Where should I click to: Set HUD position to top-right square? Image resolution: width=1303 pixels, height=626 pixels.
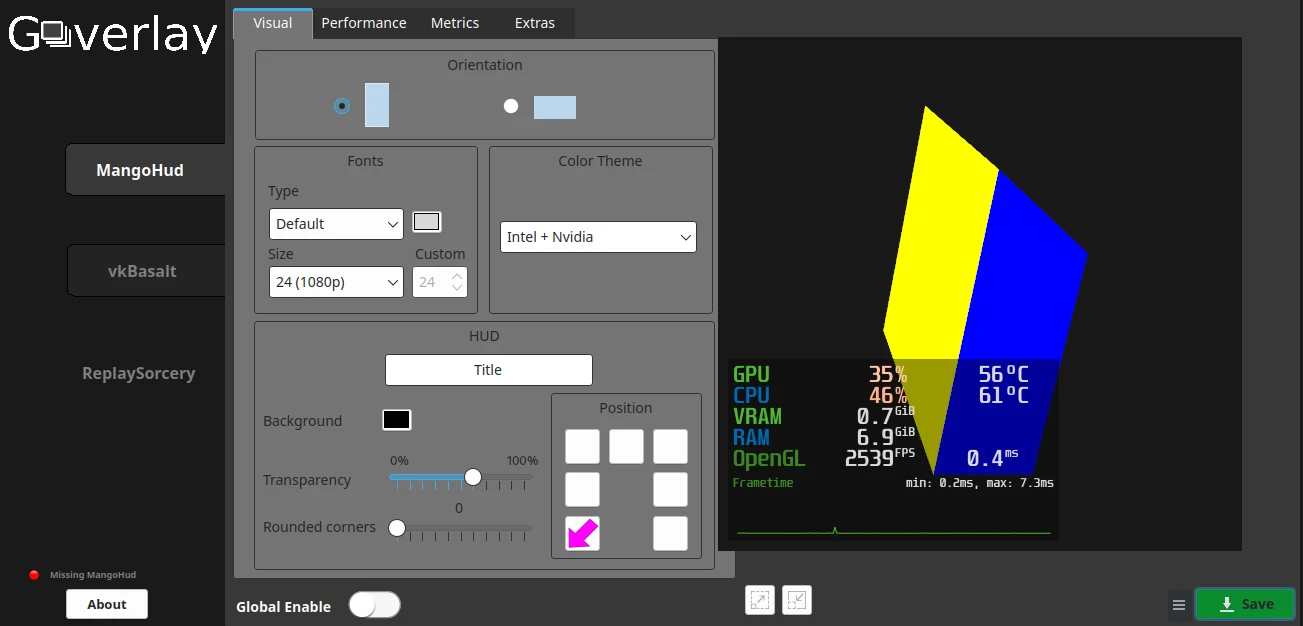(670, 447)
